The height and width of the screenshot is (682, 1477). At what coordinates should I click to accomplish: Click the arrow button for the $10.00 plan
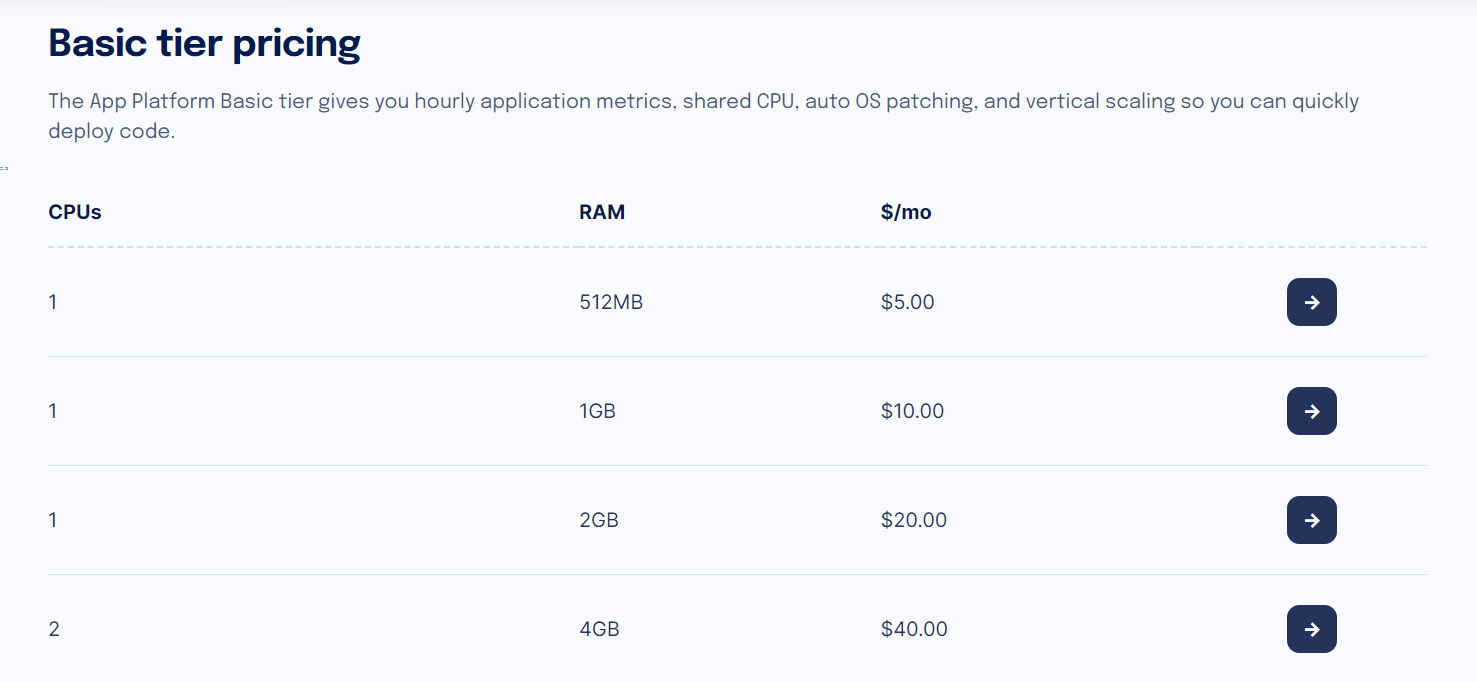[1311, 411]
